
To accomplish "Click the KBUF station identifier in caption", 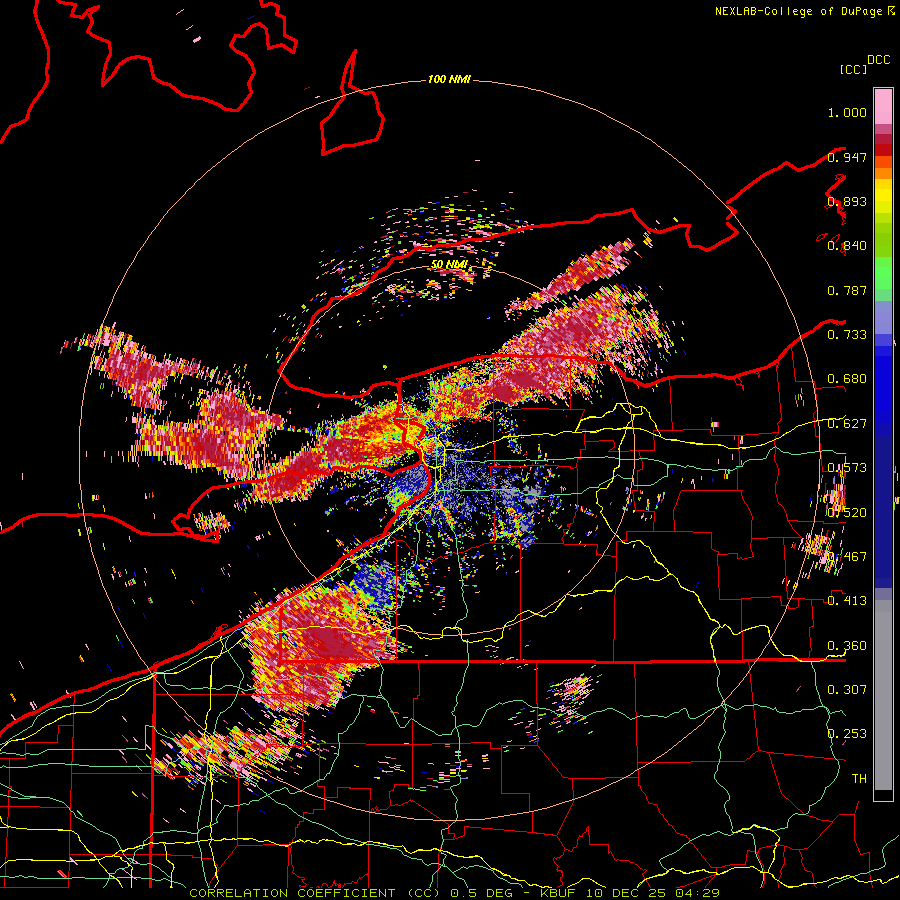I will [557, 893].
